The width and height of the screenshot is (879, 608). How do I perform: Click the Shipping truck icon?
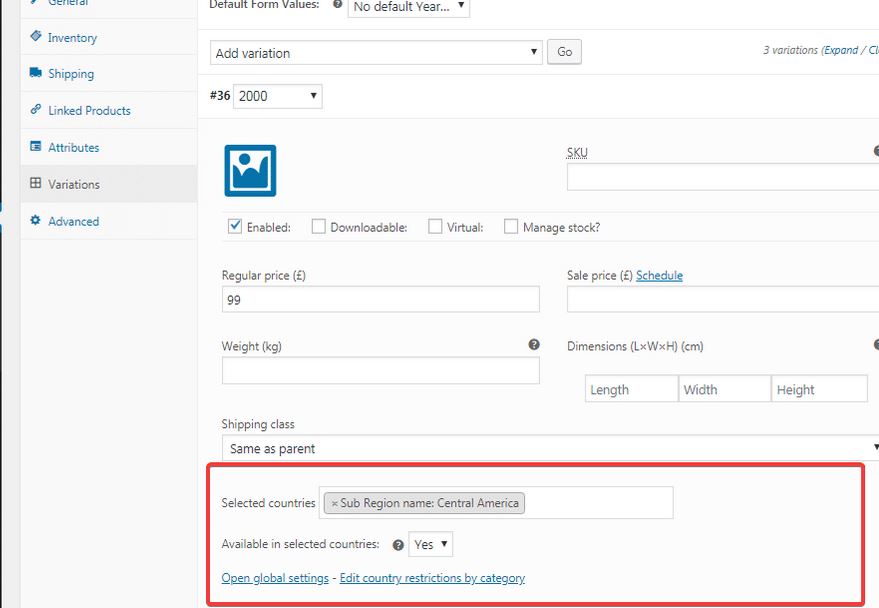(x=36, y=73)
